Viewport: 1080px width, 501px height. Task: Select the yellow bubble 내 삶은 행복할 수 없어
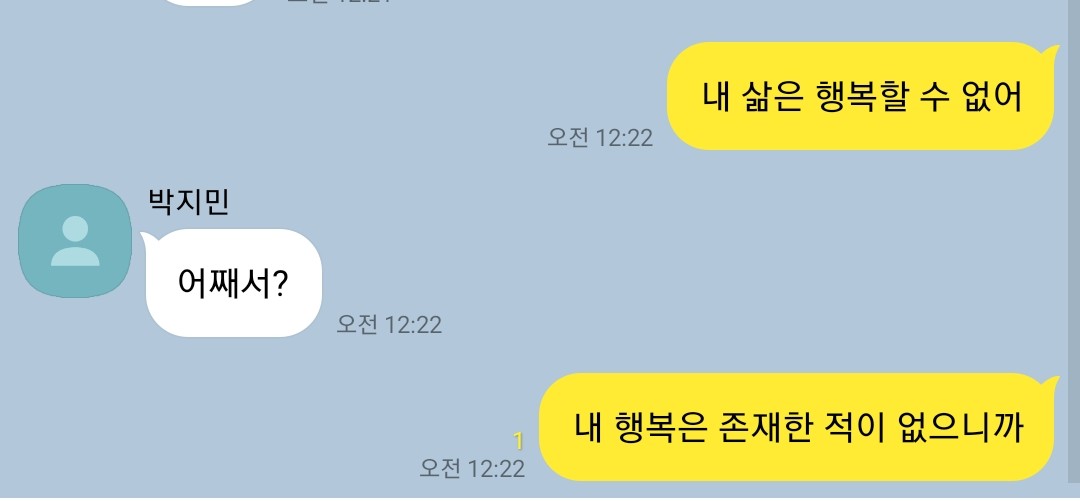860,96
